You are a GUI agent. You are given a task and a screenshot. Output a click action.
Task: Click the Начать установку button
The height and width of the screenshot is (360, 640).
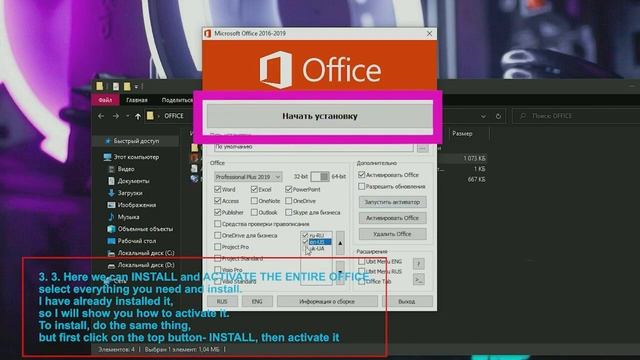click(x=320, y=116)
